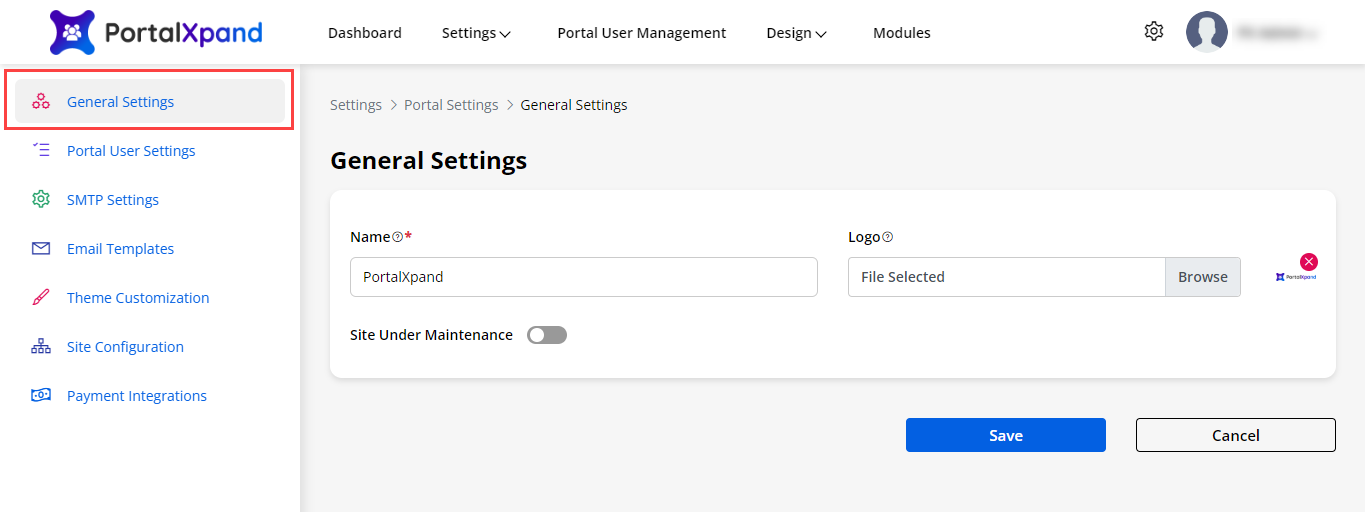
Task: Go to the Dashboard menu item
Action: click(365, 33)
